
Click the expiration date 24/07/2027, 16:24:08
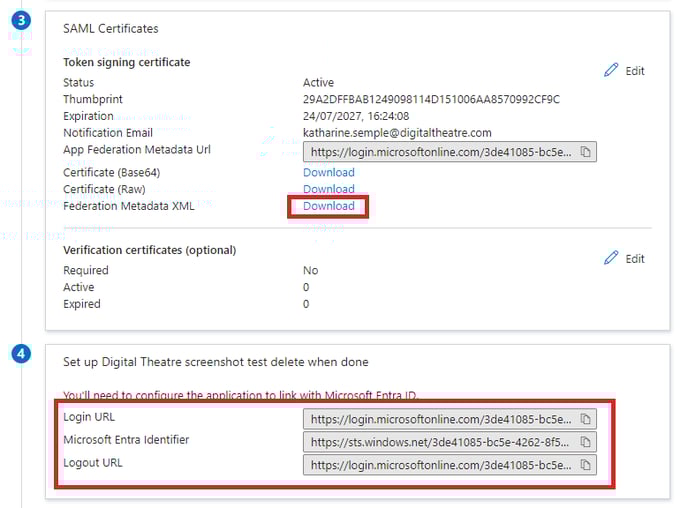click(356, 116)
